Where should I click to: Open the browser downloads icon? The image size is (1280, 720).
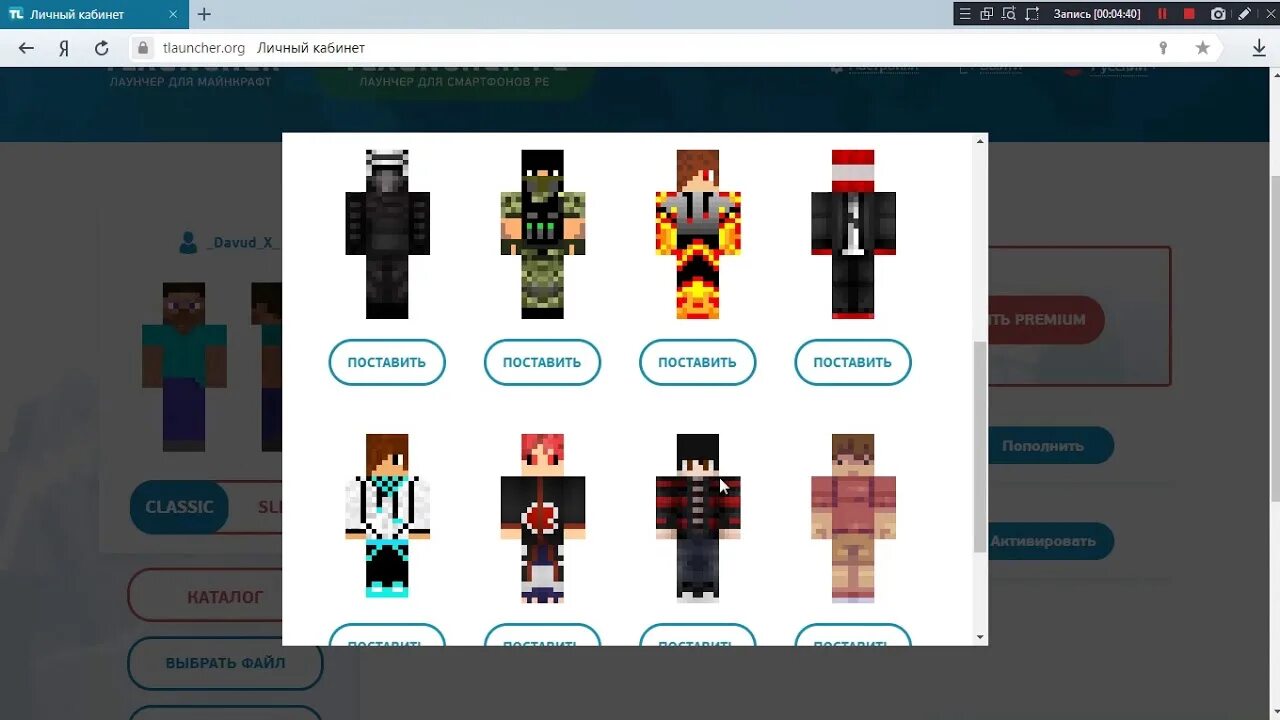click(1259, 48)
